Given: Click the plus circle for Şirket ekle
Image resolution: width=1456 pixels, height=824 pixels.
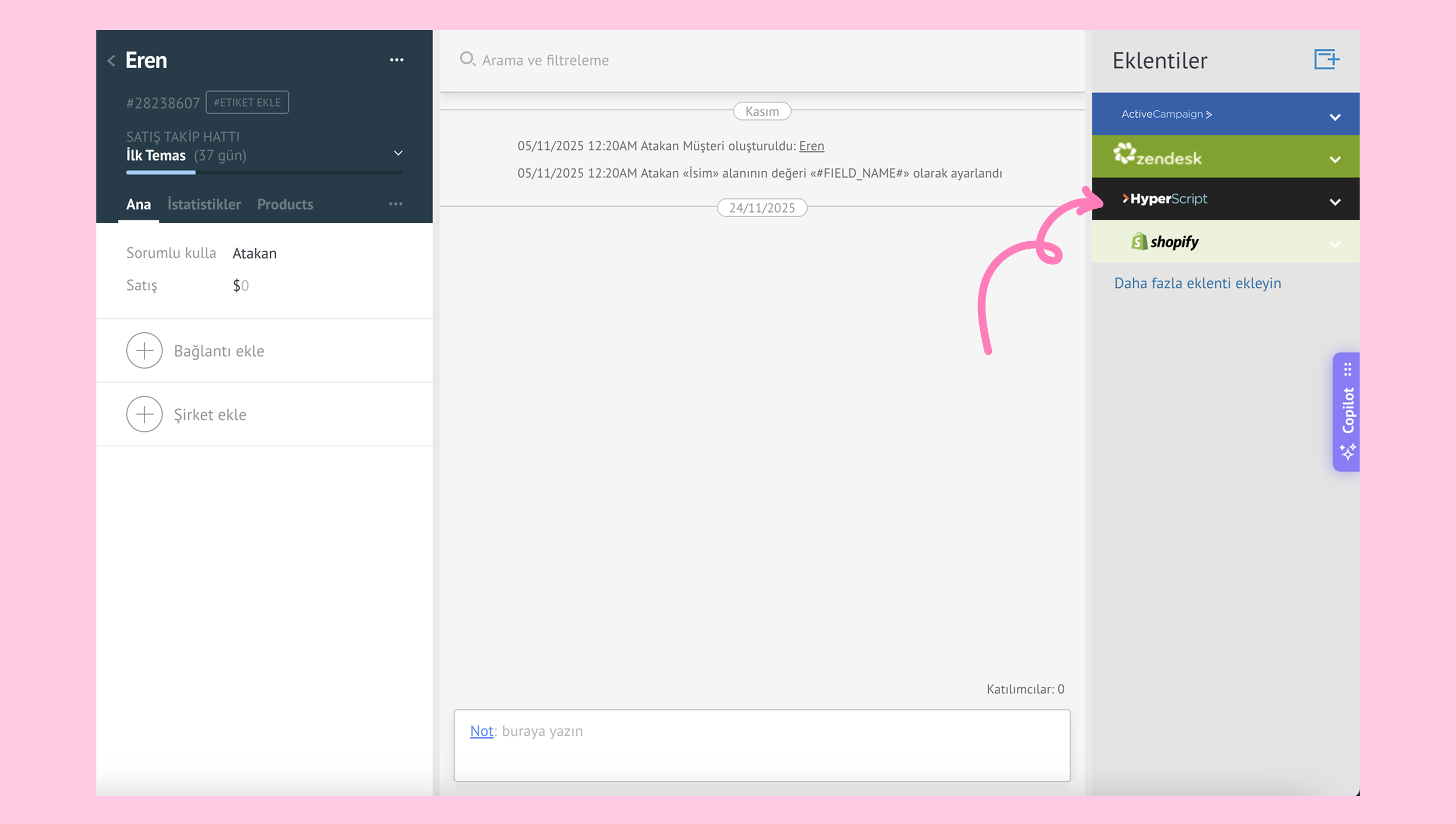Looking at the screenshot, I should click(x=145, y=414).
